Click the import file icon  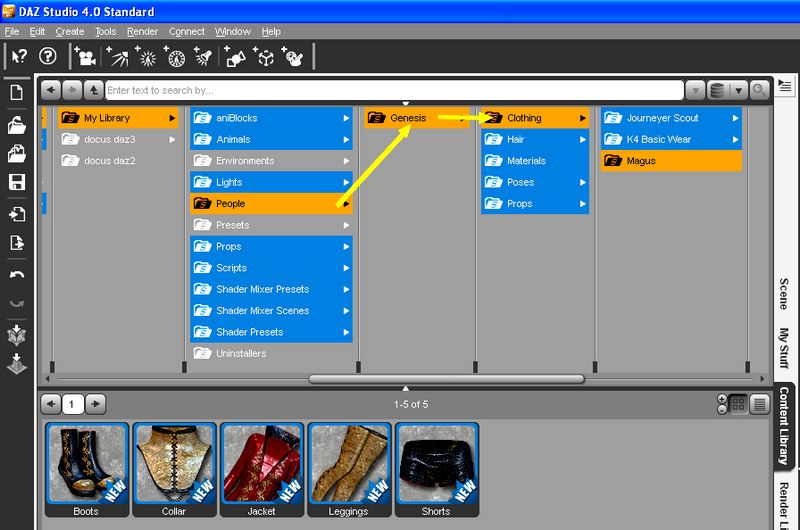point(17,214)
